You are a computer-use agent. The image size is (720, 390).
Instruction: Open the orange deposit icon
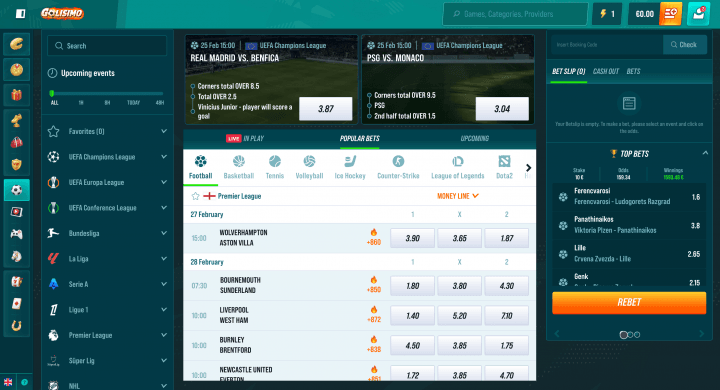pyautogui.click(x=670, y=14)
